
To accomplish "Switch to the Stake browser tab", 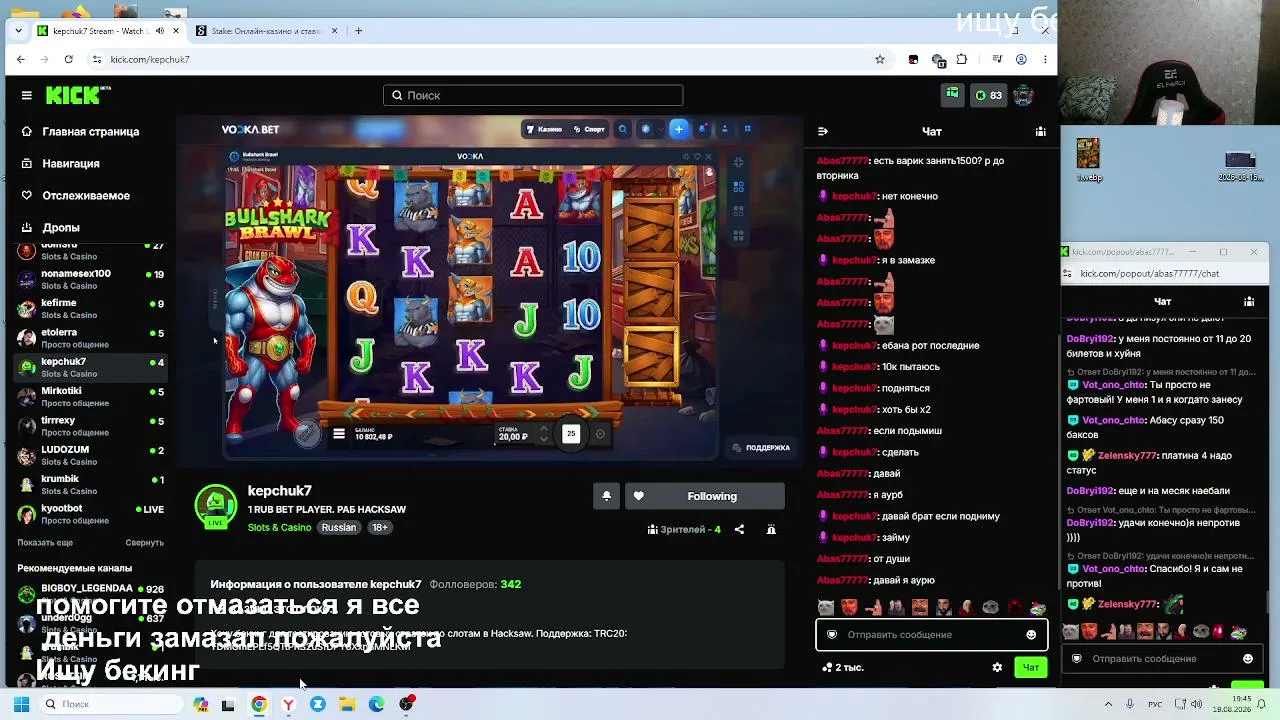I will [265, 31].
